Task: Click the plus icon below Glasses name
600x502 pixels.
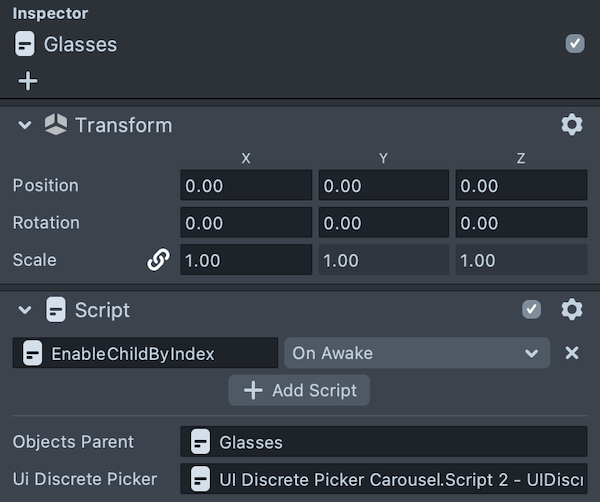Action: 27,80
